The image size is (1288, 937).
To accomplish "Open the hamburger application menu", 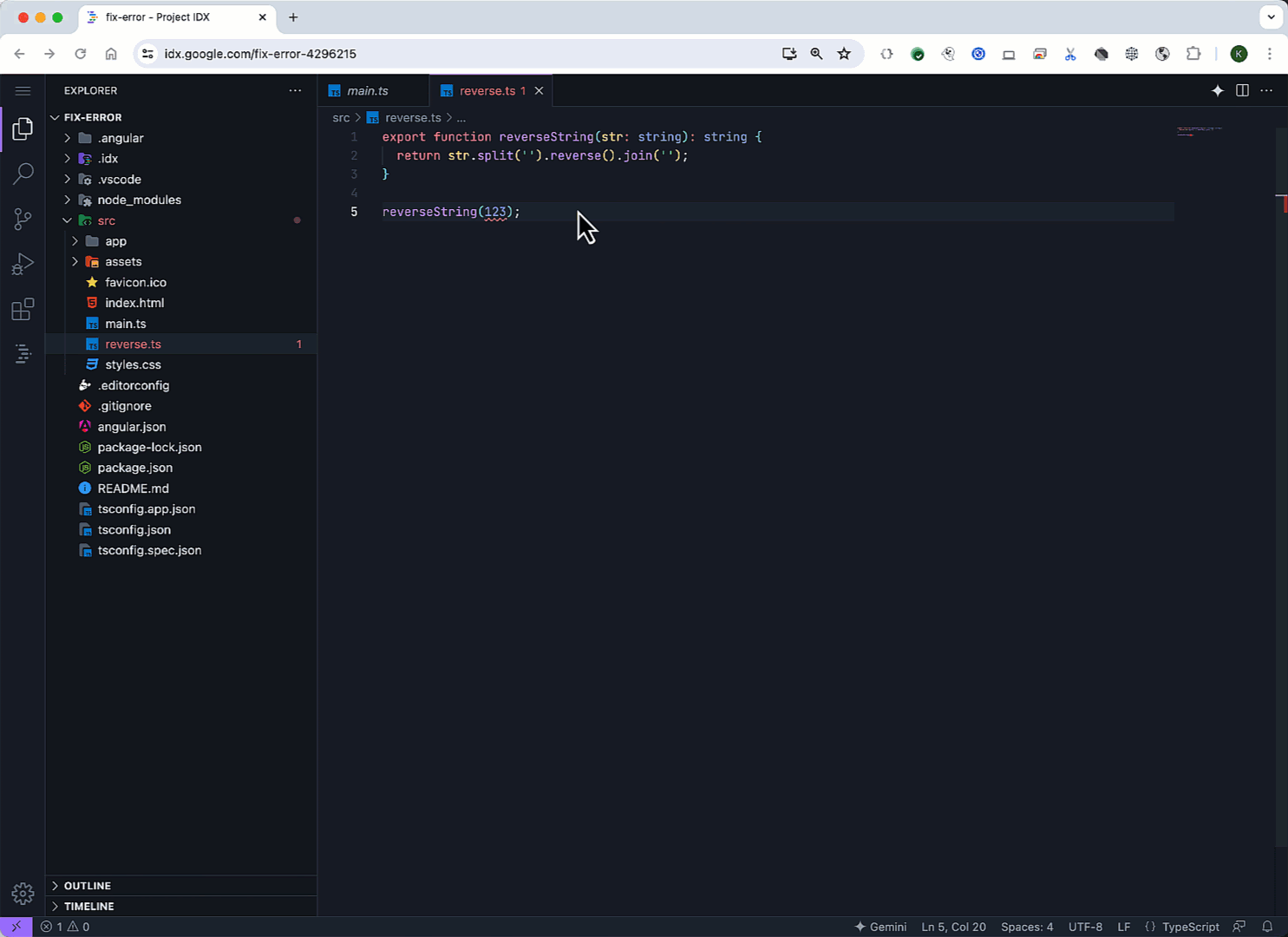I will pos(23,90).
